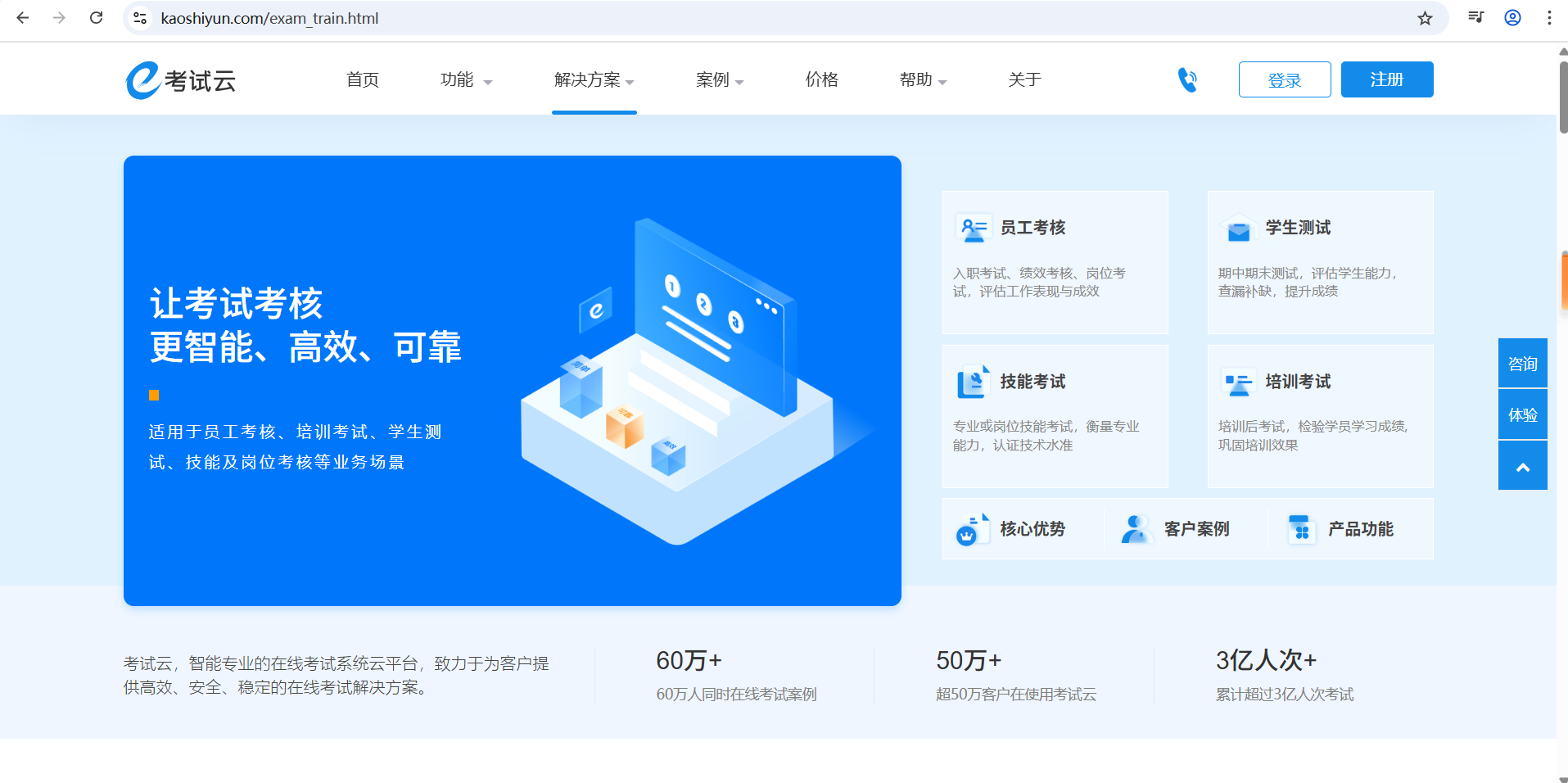Click the 超50万客户在使用考试云 caption
This screenshot has height=783, width=1568.
point(1016,695)
